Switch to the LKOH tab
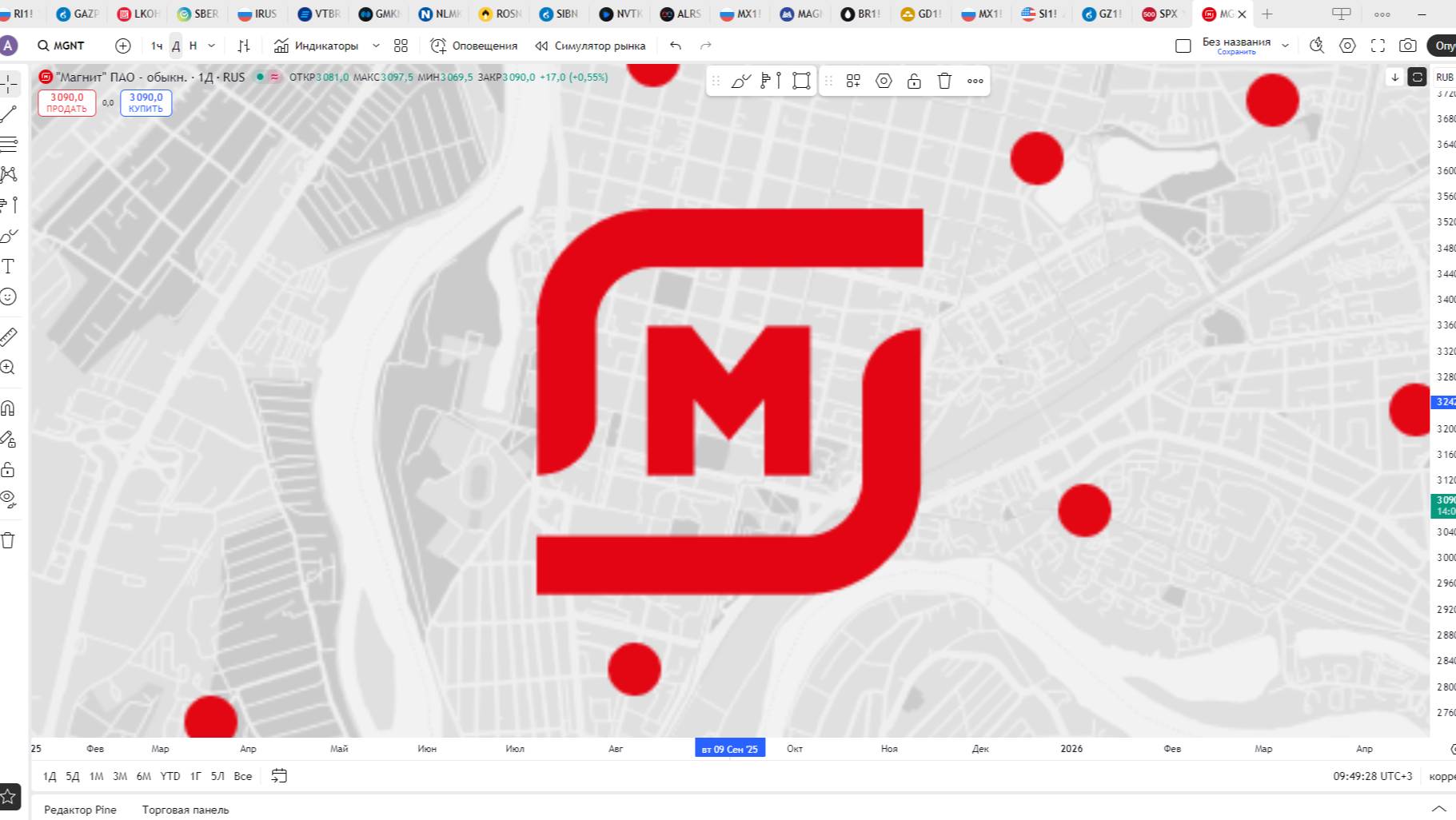This screenshot has height=820, width=1456. coord(138,14)
